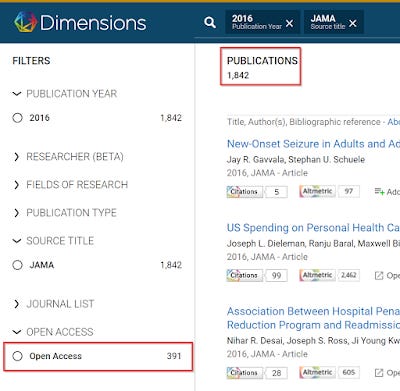This screenshot has width=400, height=391.
Task: Click the 391 count beside Open Access
Action: (x=174, y=356)
